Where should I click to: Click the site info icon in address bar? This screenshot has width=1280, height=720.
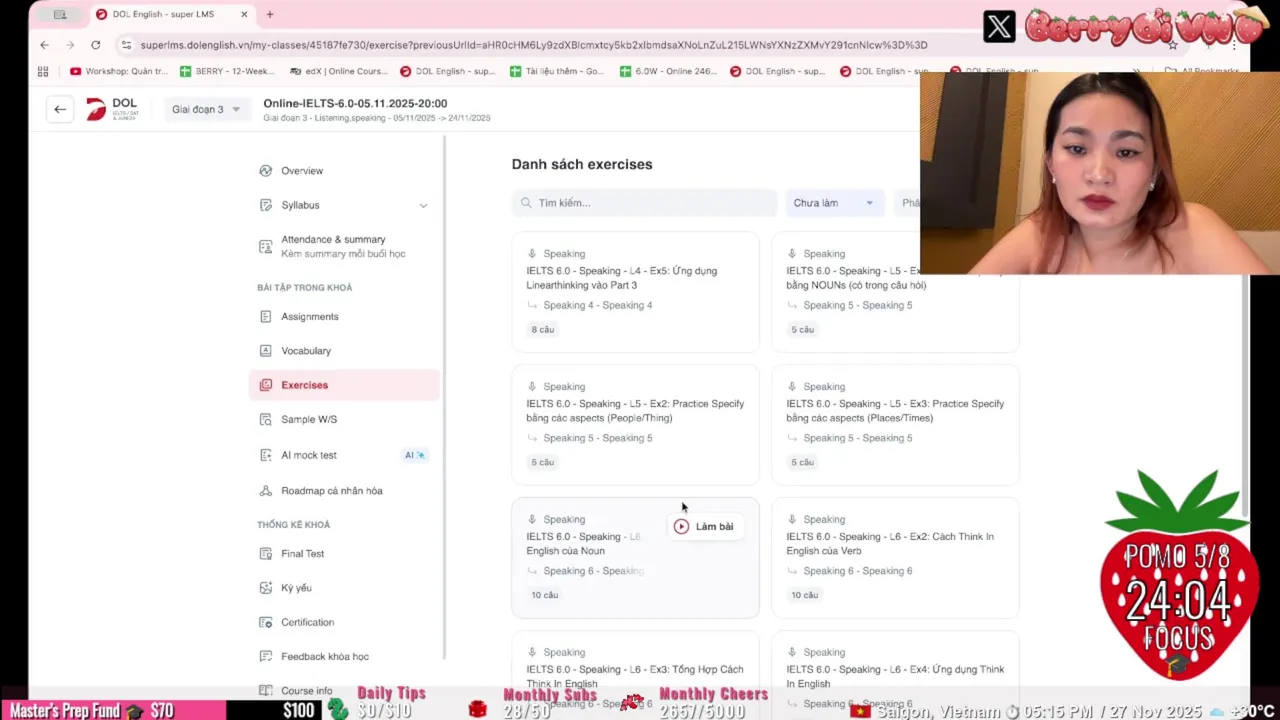point(126,45)
